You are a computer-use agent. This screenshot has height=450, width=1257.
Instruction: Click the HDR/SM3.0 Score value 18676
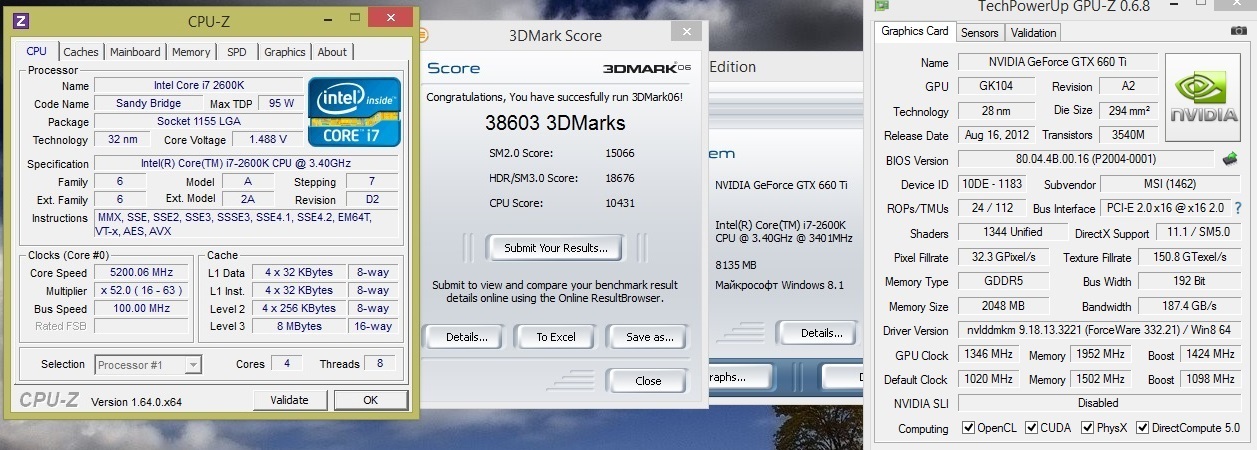tap(620, 178)
